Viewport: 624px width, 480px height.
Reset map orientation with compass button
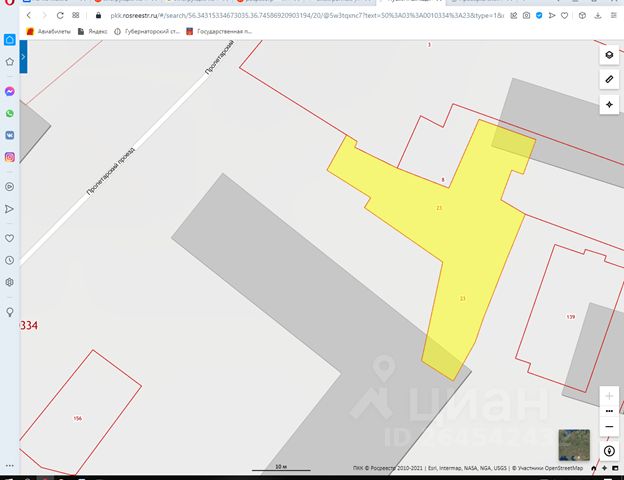[x=609, y=451]
